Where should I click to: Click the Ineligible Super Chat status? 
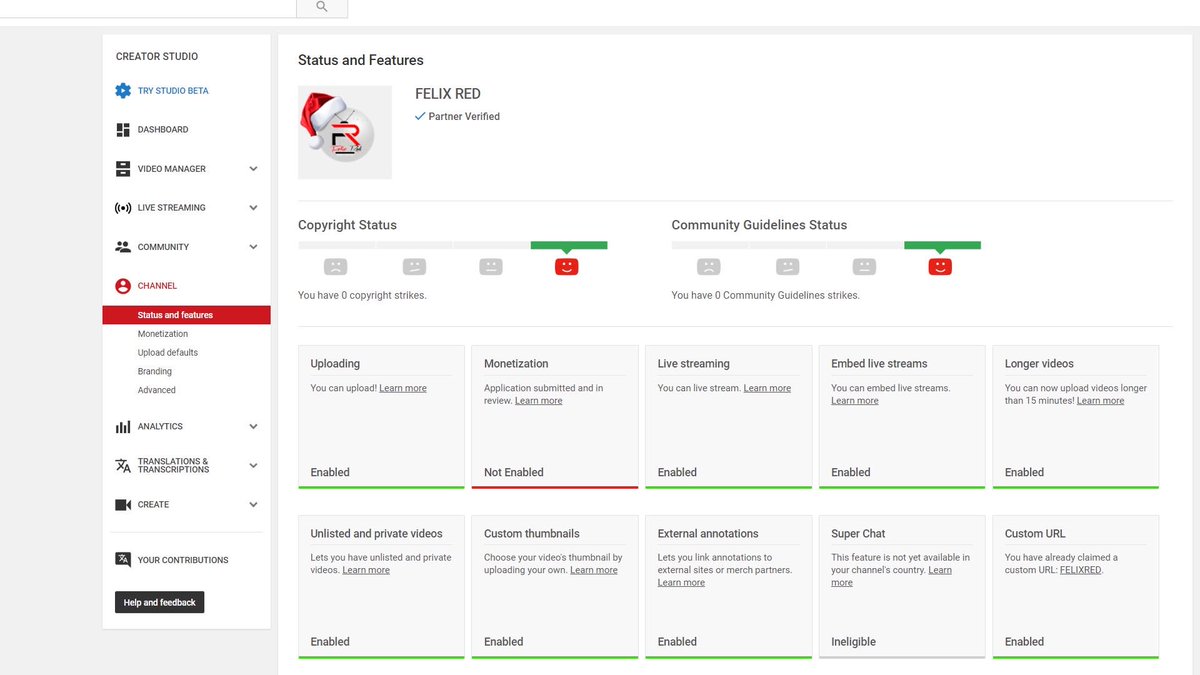tap(852, 642)
